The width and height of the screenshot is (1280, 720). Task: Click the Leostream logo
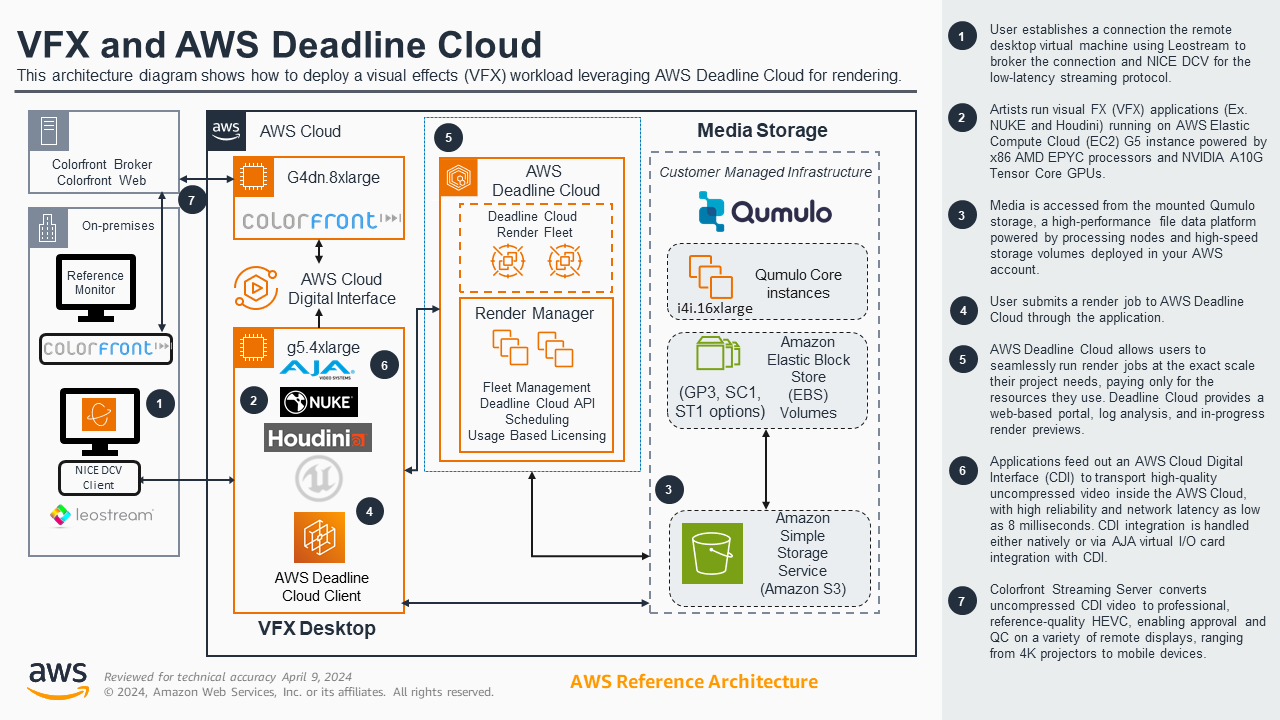[101, 515]
